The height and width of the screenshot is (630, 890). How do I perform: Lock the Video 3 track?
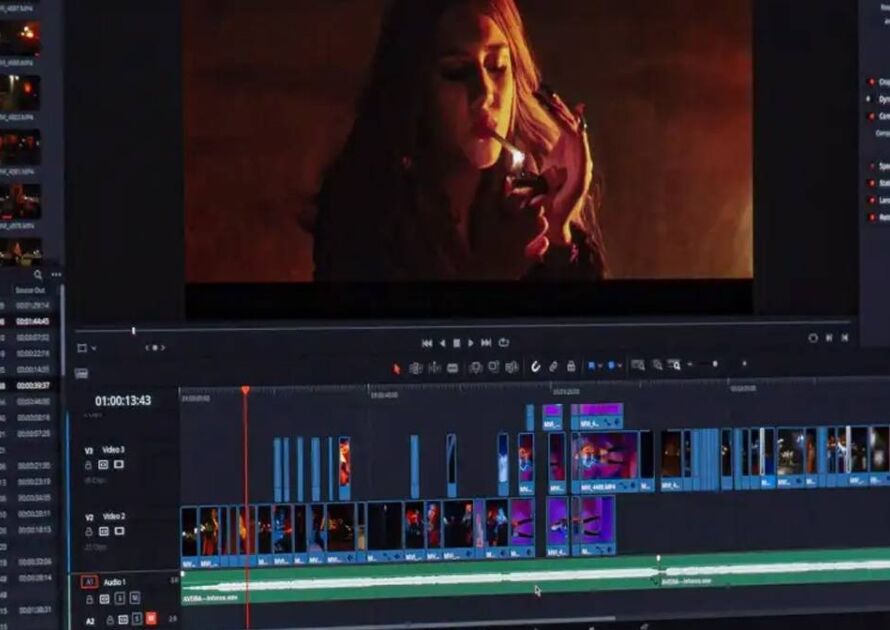(88, 465)
